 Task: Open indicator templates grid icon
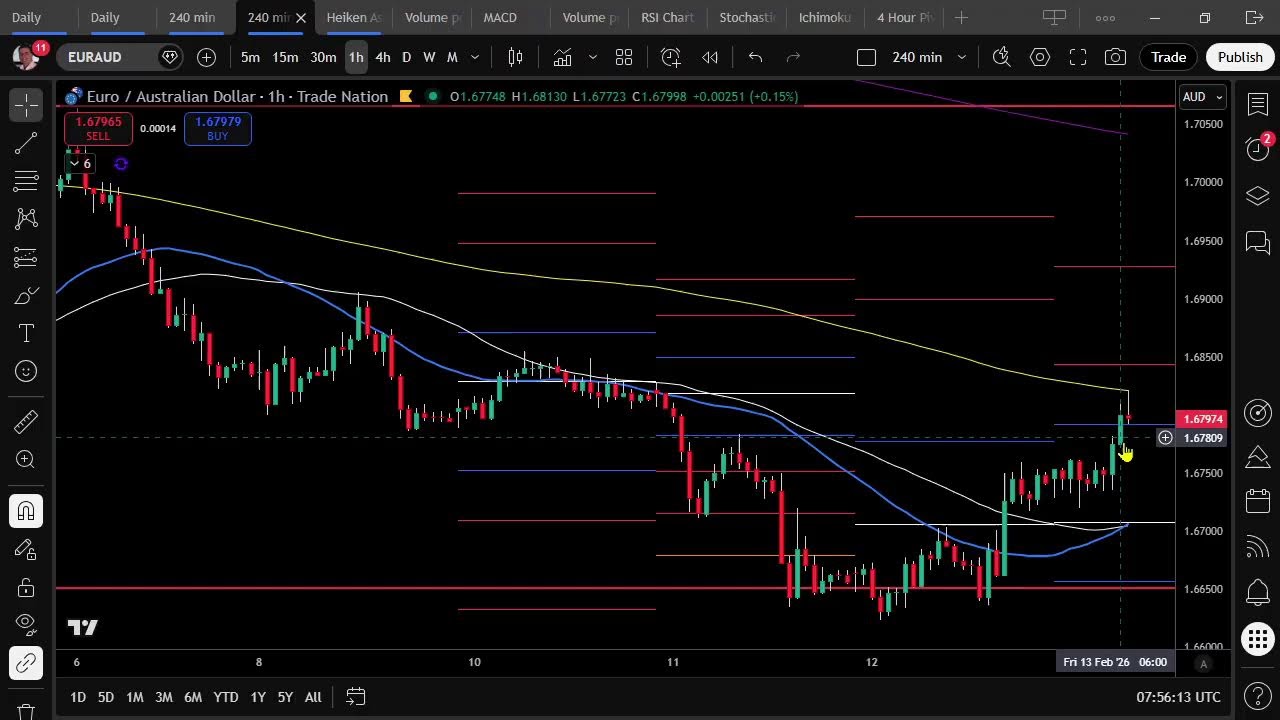tap(624, 57)
